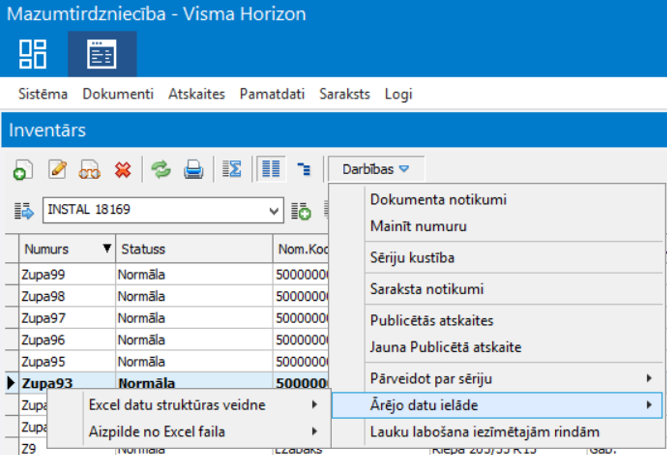
Task: Click the edit pencil icon
Action: coord(57,170)
